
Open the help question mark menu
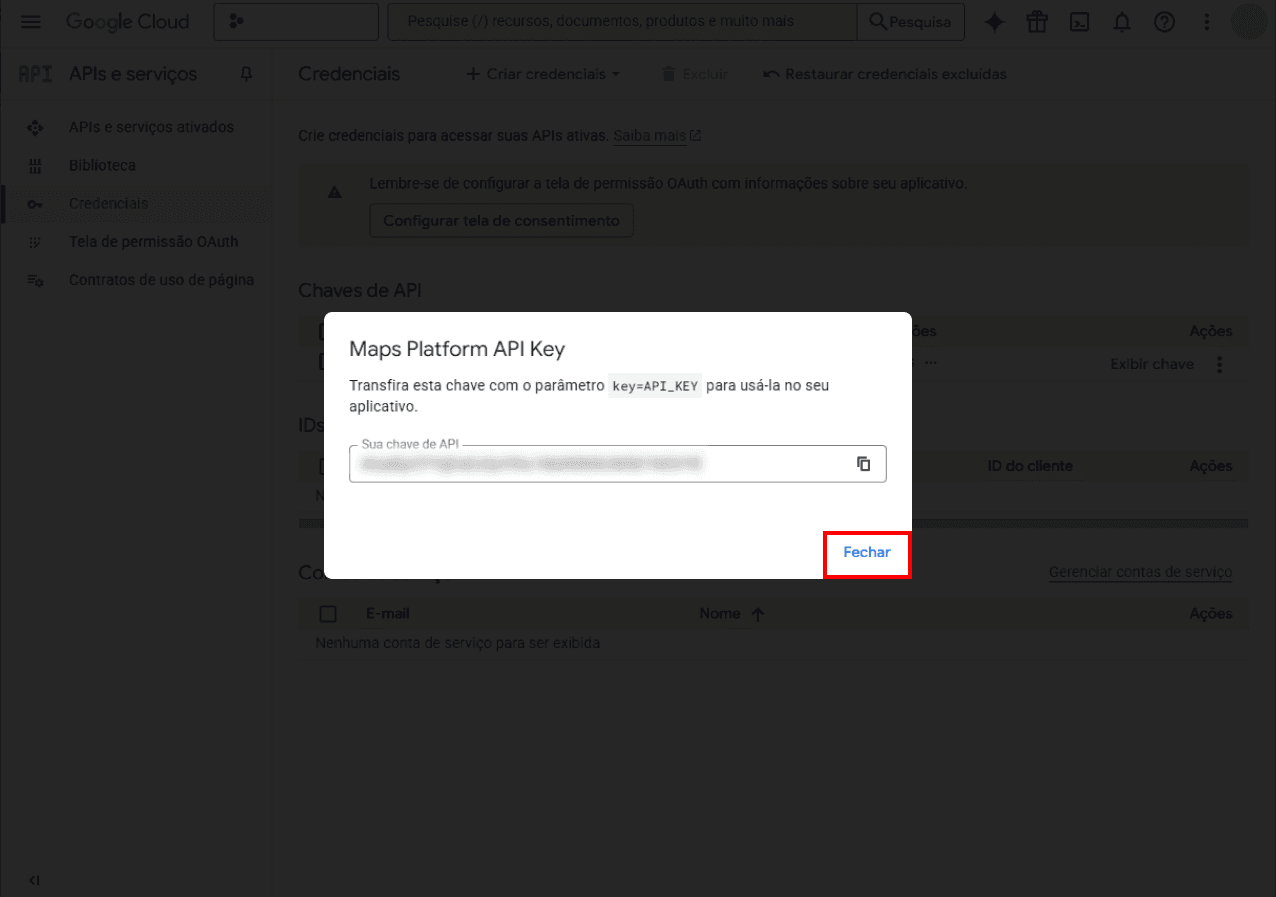[1164, 22]
